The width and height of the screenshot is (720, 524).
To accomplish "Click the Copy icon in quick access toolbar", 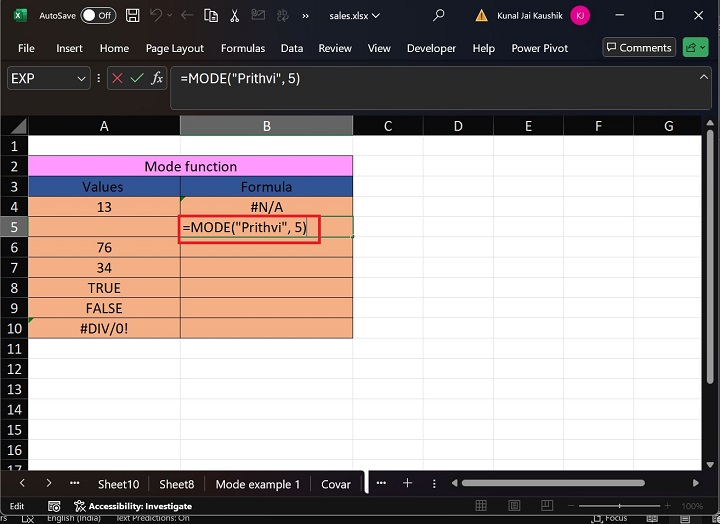I will click(211, 16).
